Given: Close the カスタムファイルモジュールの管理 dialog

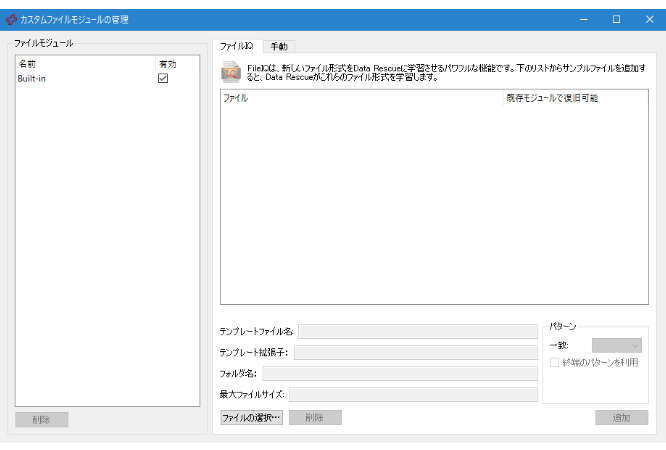Looking at the screenshot, I should pos(648,19).
